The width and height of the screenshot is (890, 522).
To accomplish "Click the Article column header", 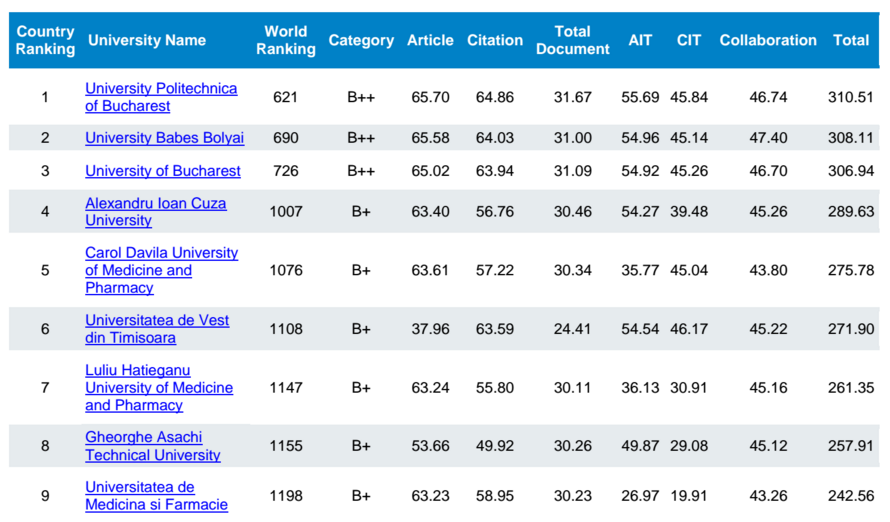I will (430, 40).
